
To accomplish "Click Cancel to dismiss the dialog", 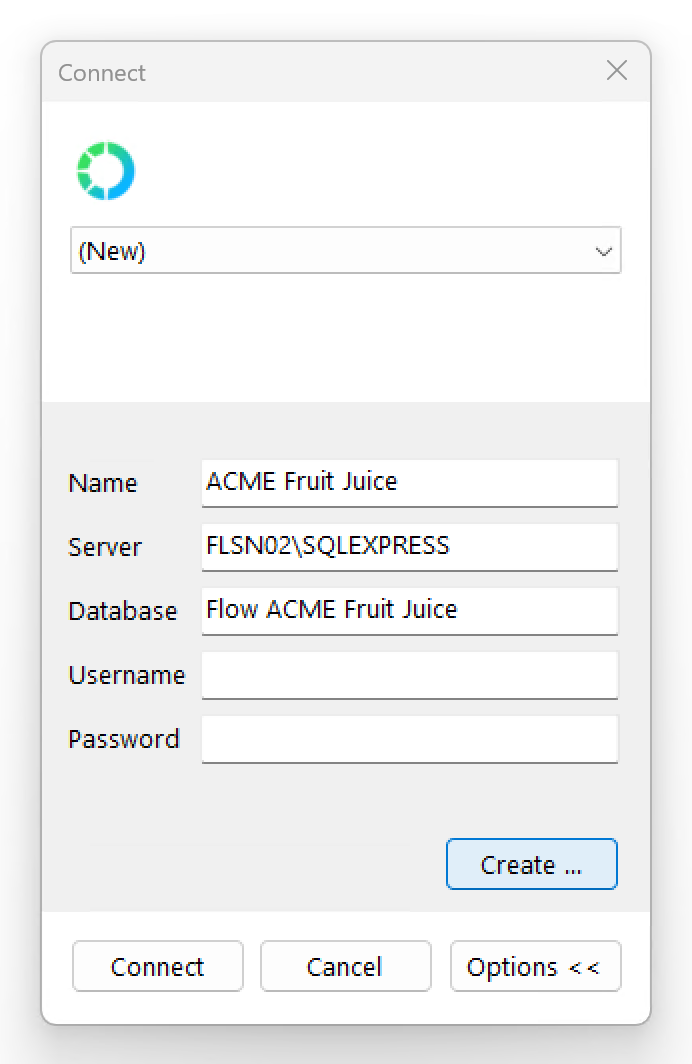I will point(345,966).
